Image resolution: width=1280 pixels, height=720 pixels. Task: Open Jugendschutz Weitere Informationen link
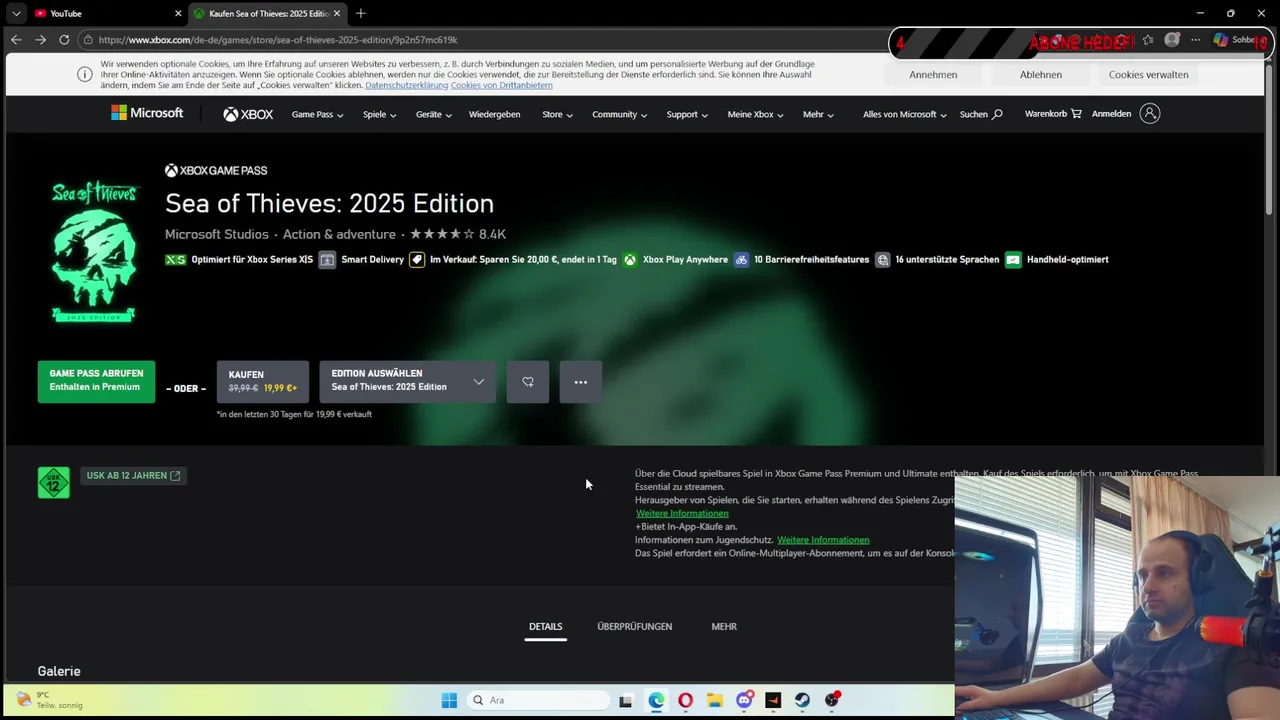(x=823, y=540)
